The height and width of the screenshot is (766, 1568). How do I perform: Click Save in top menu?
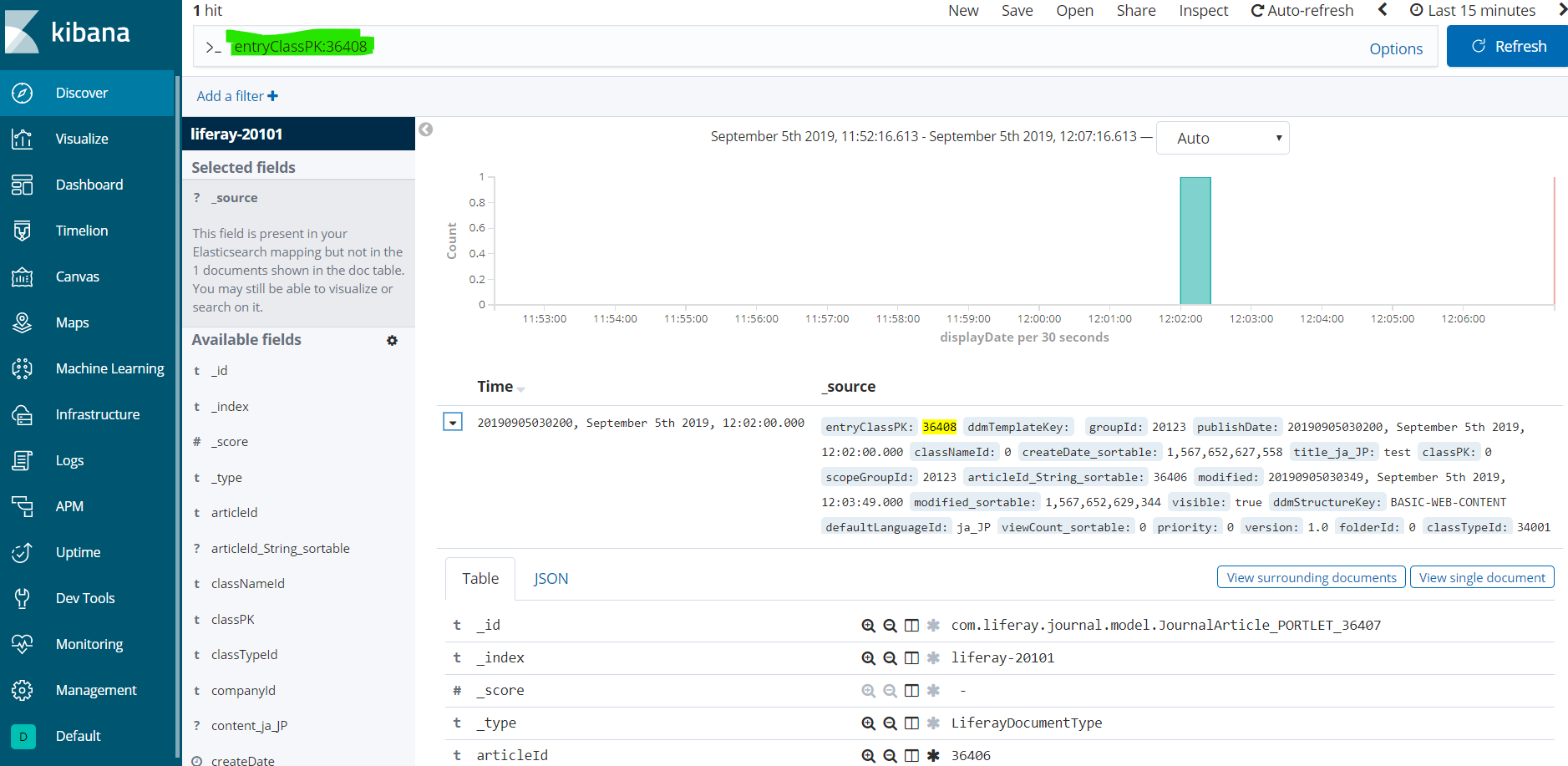tap(1017, 11)
